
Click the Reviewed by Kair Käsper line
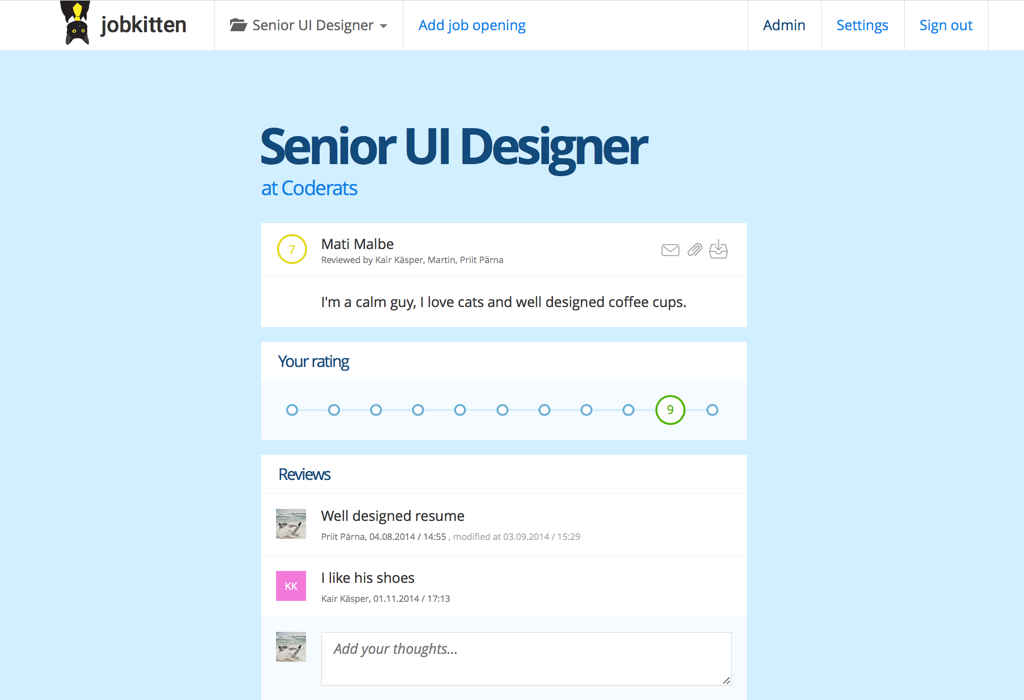[x=412, y=260]
